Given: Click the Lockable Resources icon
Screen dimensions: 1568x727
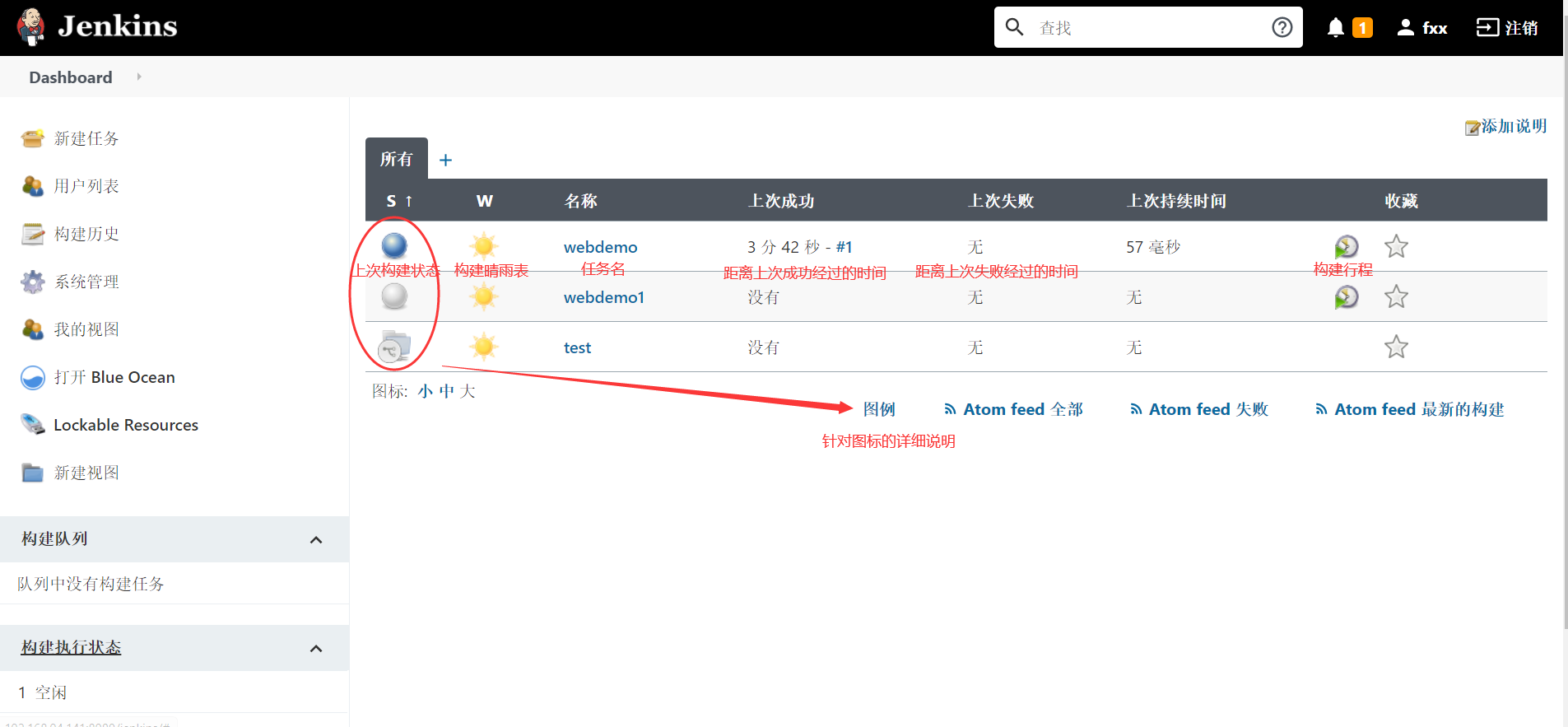Looking at the screenshot, I should [33, 425].
